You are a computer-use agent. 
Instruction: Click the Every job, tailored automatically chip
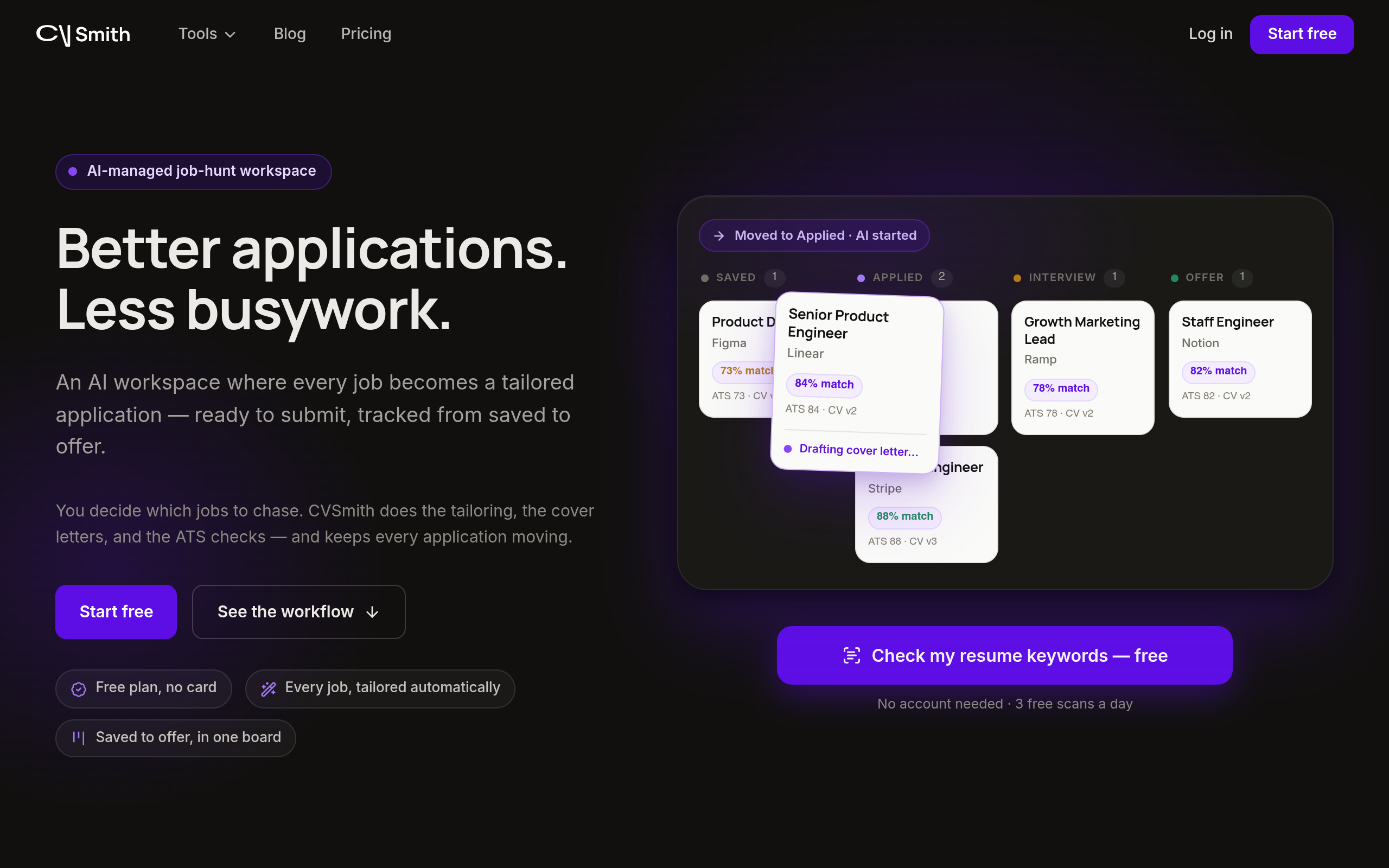380,688
